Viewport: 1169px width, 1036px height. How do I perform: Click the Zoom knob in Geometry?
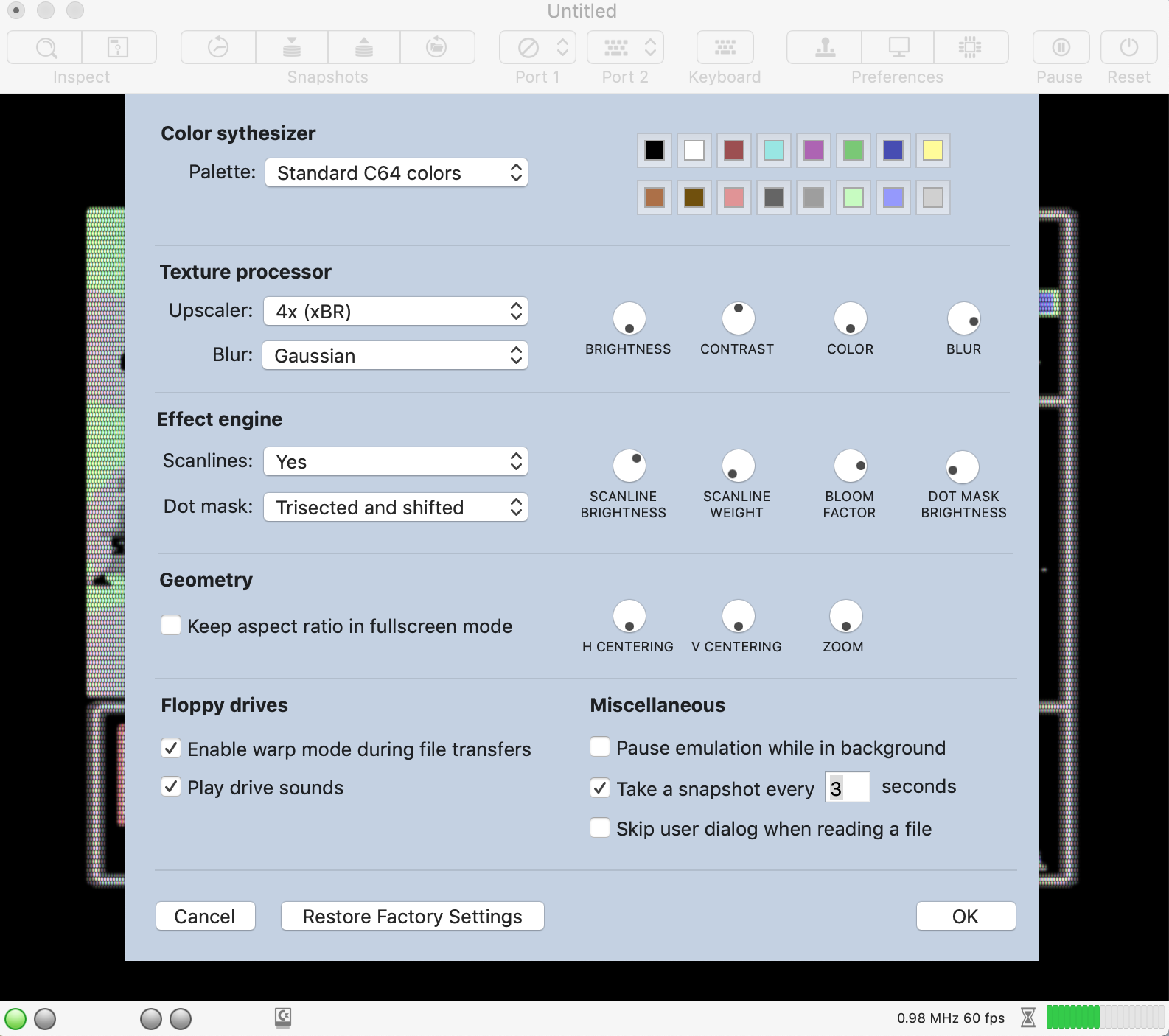[x=846, y=617]
